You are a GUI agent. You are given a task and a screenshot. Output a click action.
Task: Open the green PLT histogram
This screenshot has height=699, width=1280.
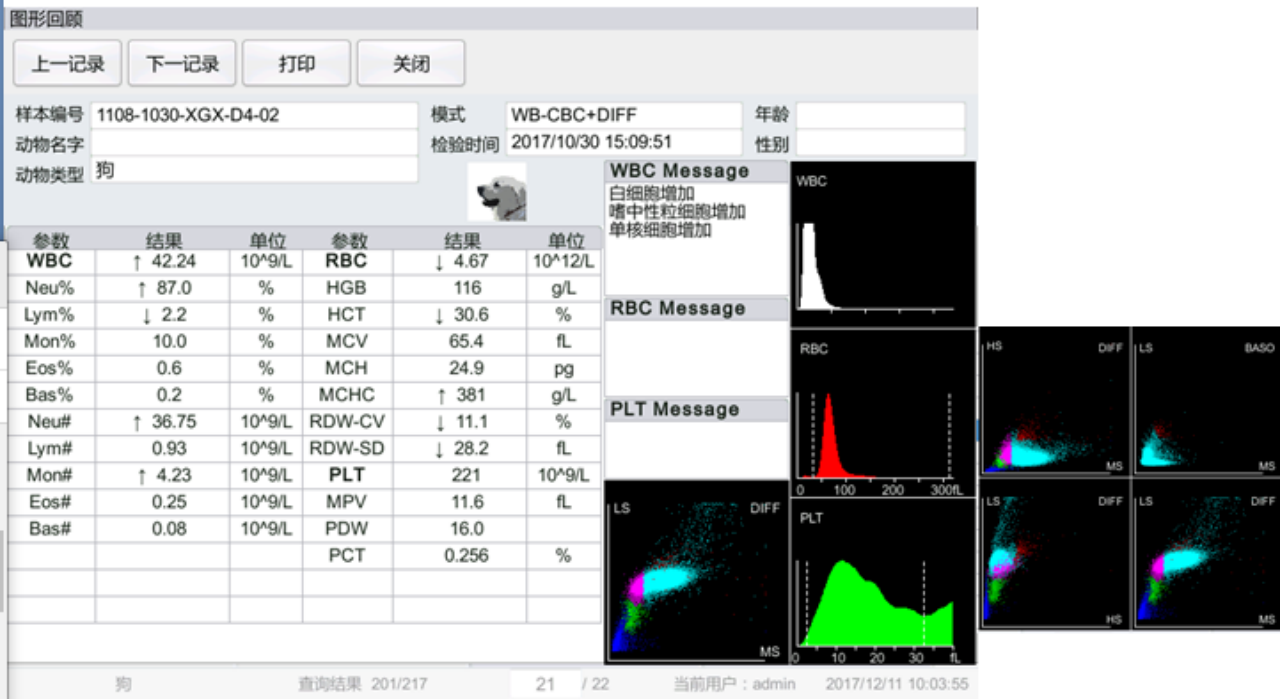882,581
